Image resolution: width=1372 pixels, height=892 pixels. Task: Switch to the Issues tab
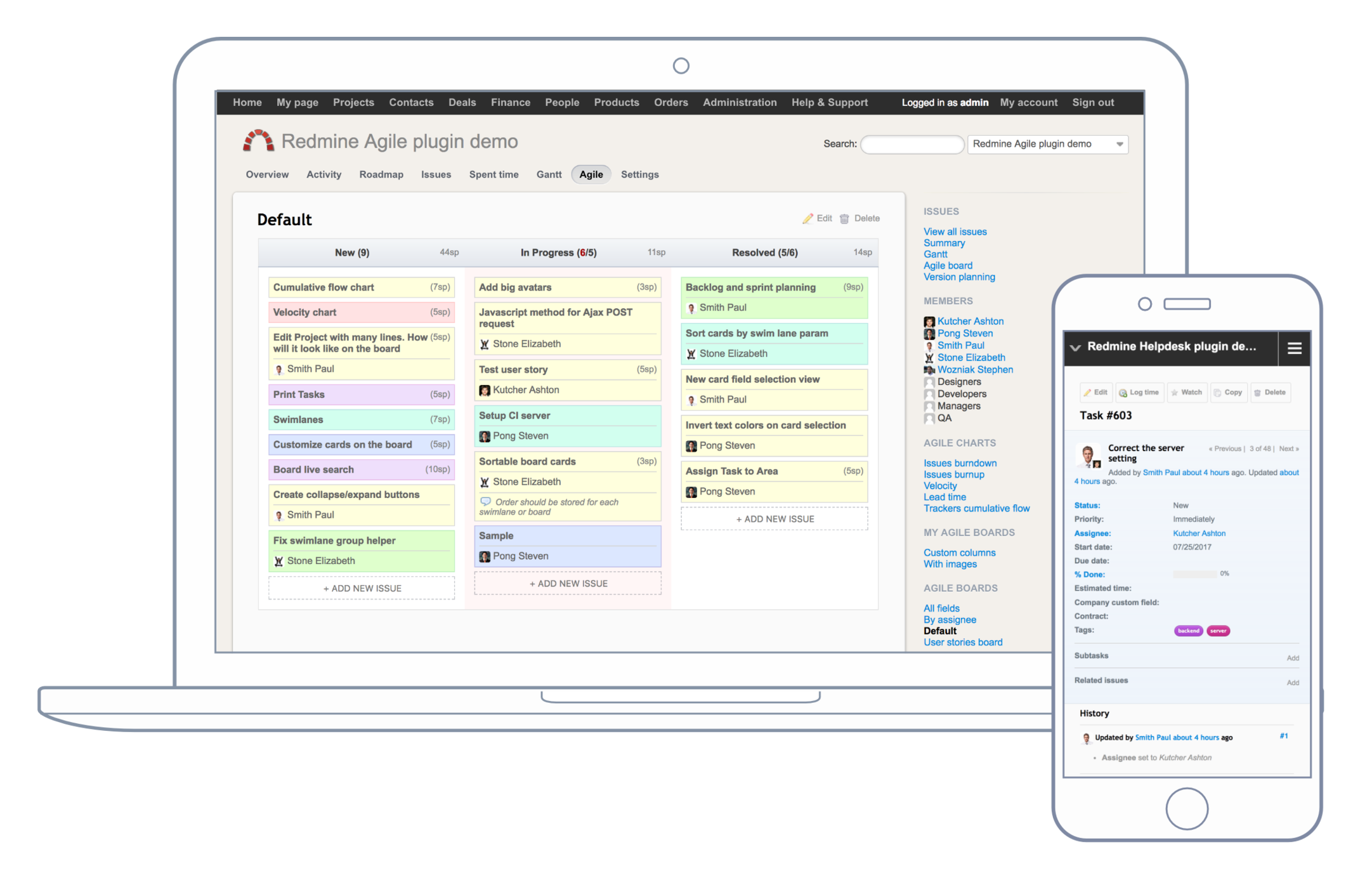pos(436,174)
